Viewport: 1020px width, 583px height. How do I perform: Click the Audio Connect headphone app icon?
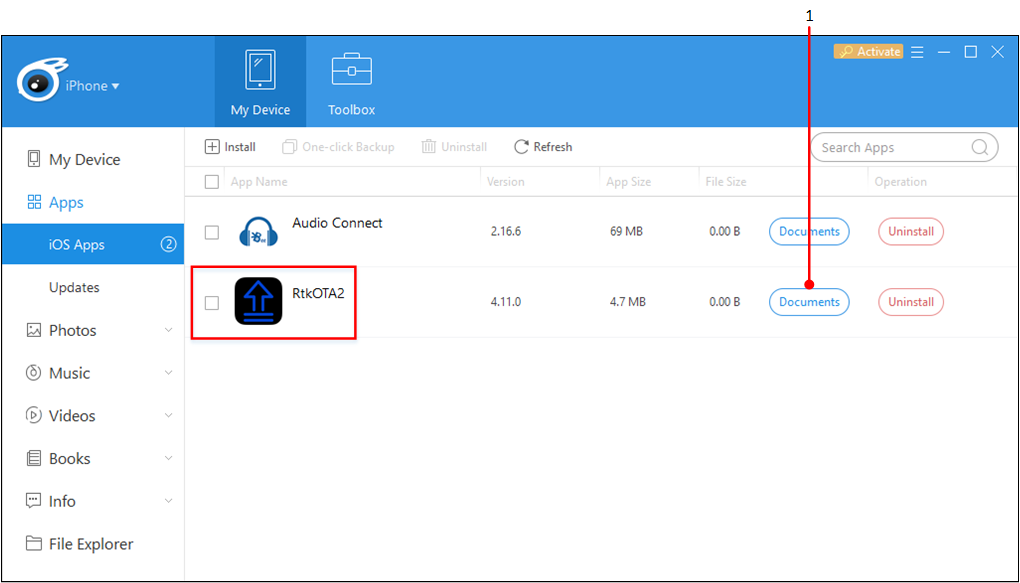click(258, 232)
